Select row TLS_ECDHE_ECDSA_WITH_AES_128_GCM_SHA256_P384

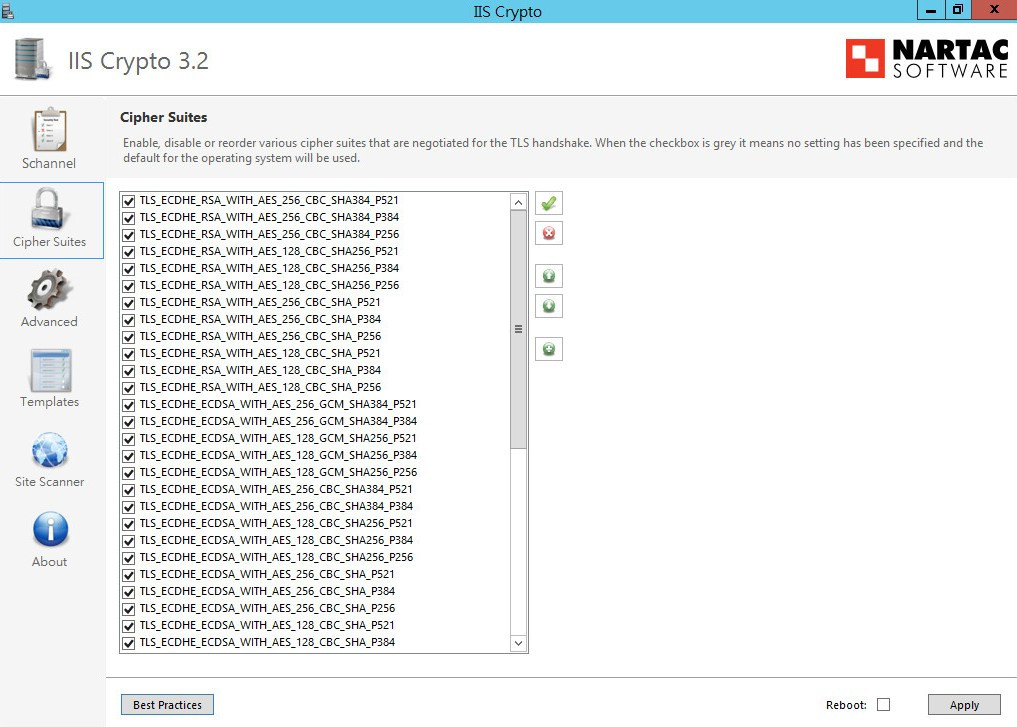click(x=315, y=455)
